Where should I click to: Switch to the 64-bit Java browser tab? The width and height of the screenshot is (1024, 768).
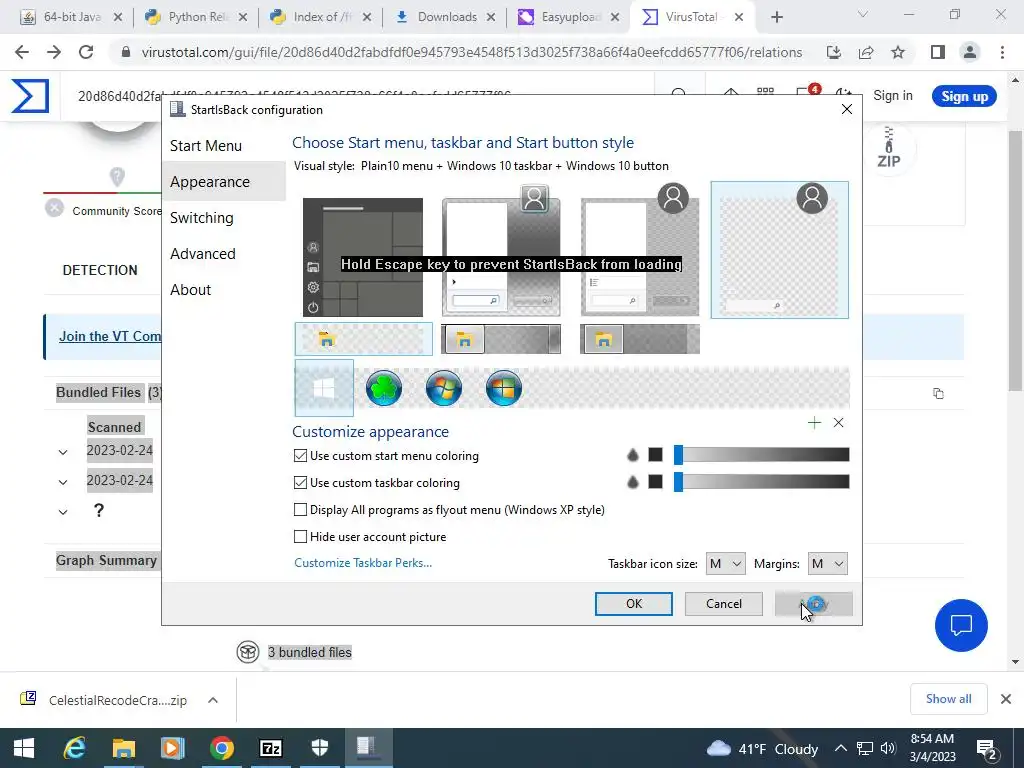tap(70, 17)
